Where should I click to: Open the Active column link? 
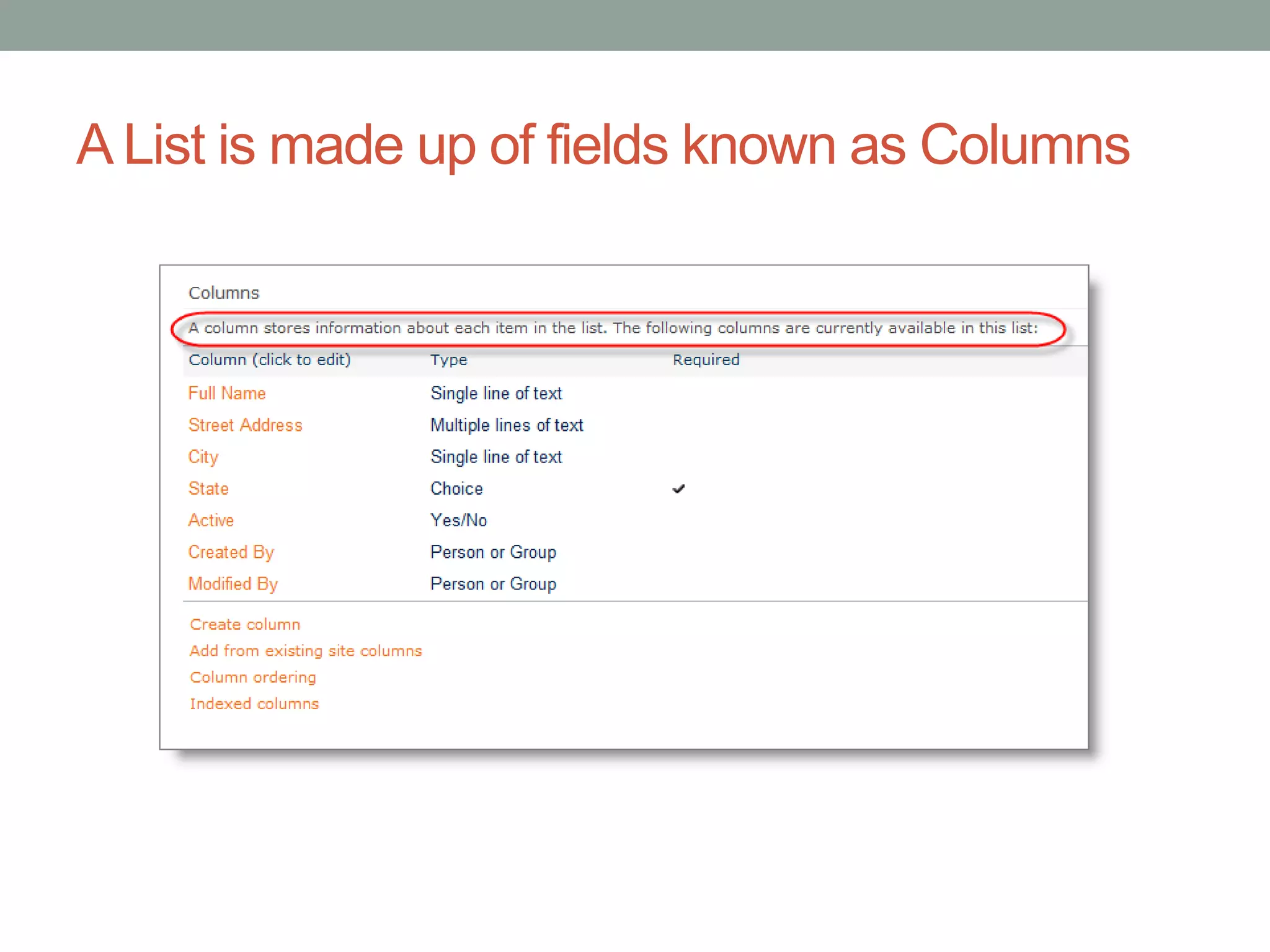click(x=211, y=521)
